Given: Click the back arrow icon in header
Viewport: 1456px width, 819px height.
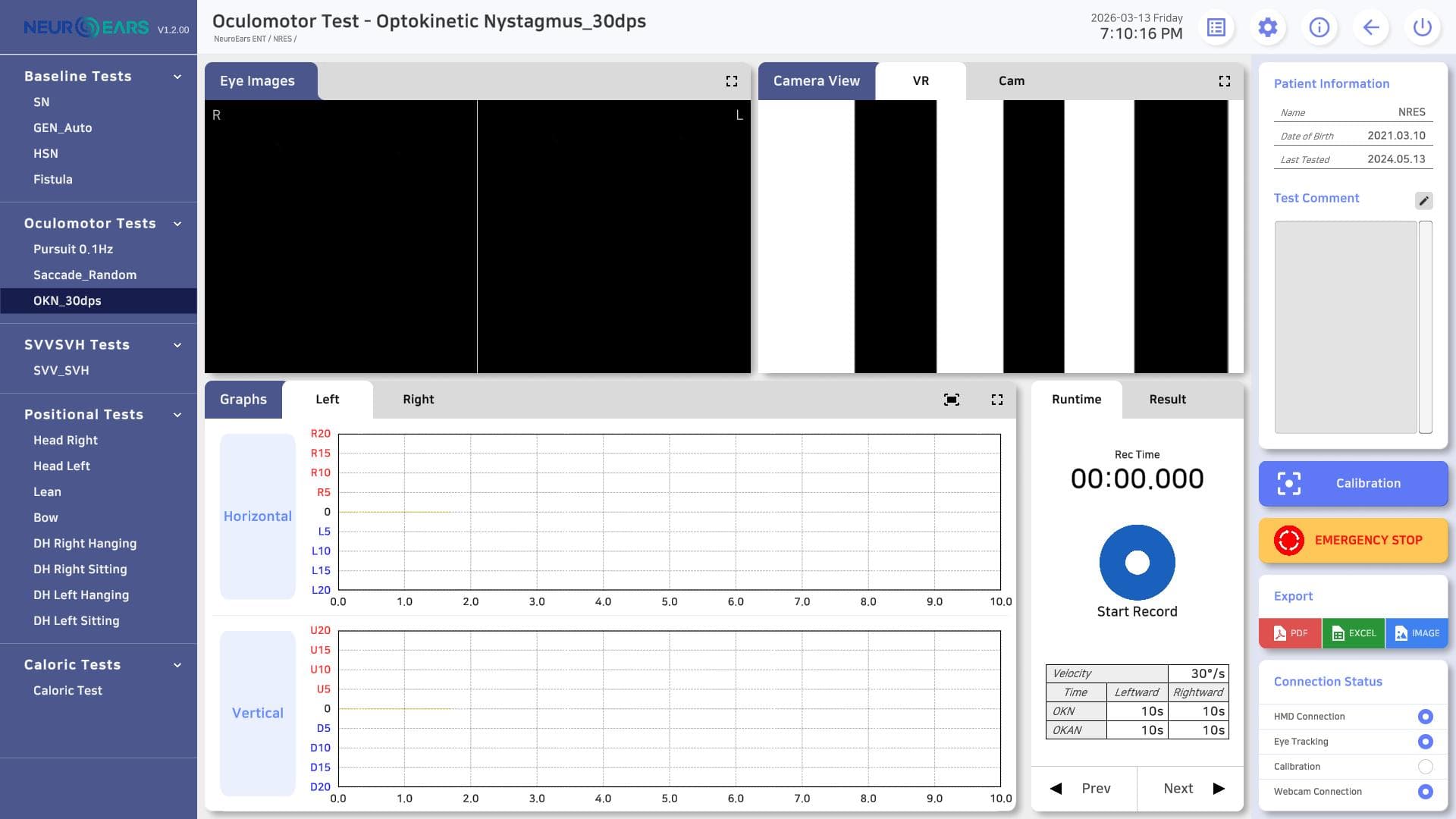Looking at the screenshot, I should pyautogui.click(x=1371, y=28).
